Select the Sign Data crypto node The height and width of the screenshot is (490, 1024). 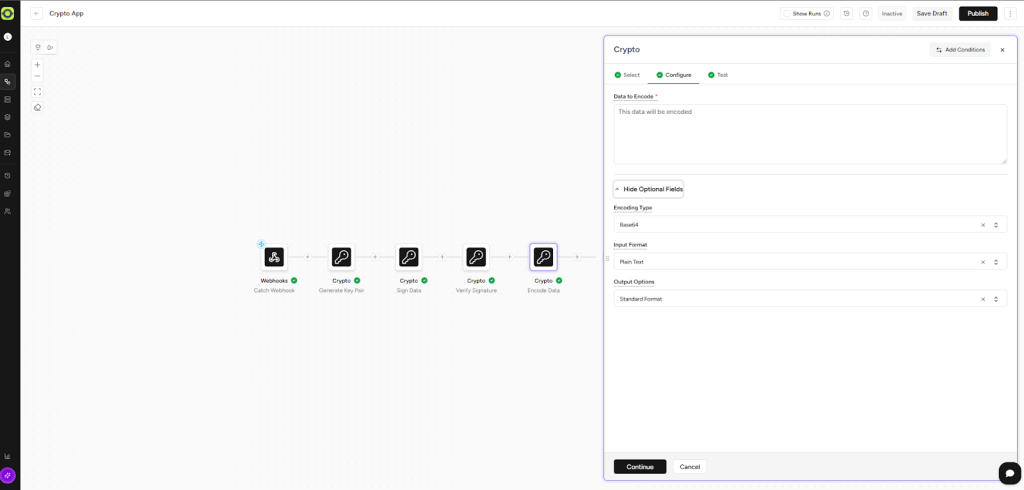[x=408, y=257]
